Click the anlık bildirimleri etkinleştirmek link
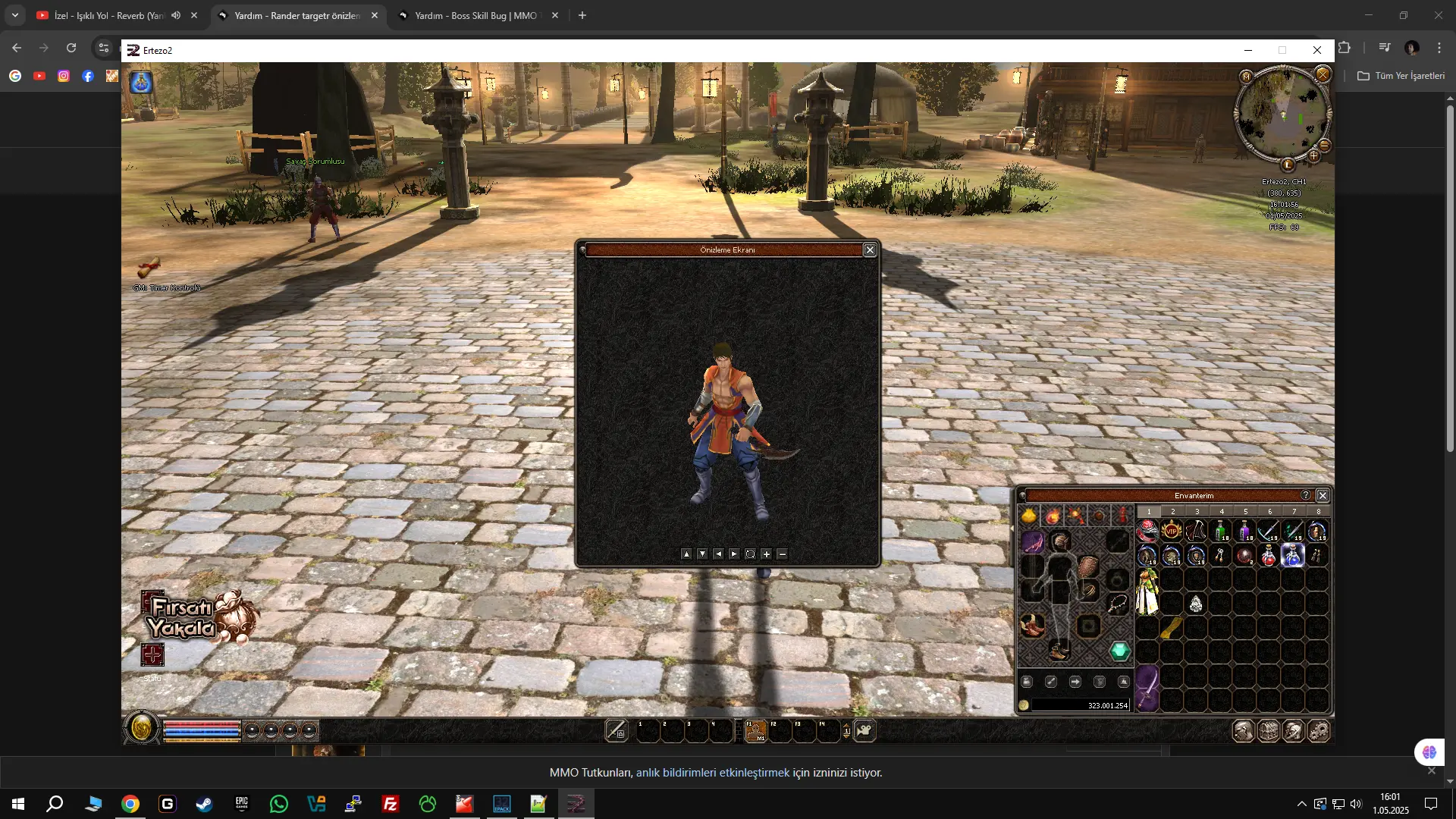 pos(712,773)
